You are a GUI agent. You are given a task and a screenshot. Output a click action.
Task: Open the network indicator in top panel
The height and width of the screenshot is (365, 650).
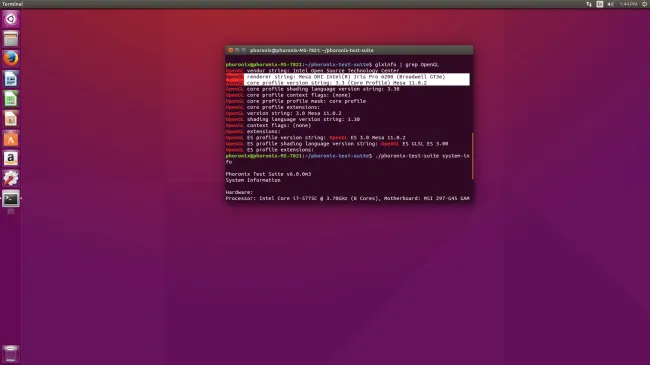pos(589,4)
